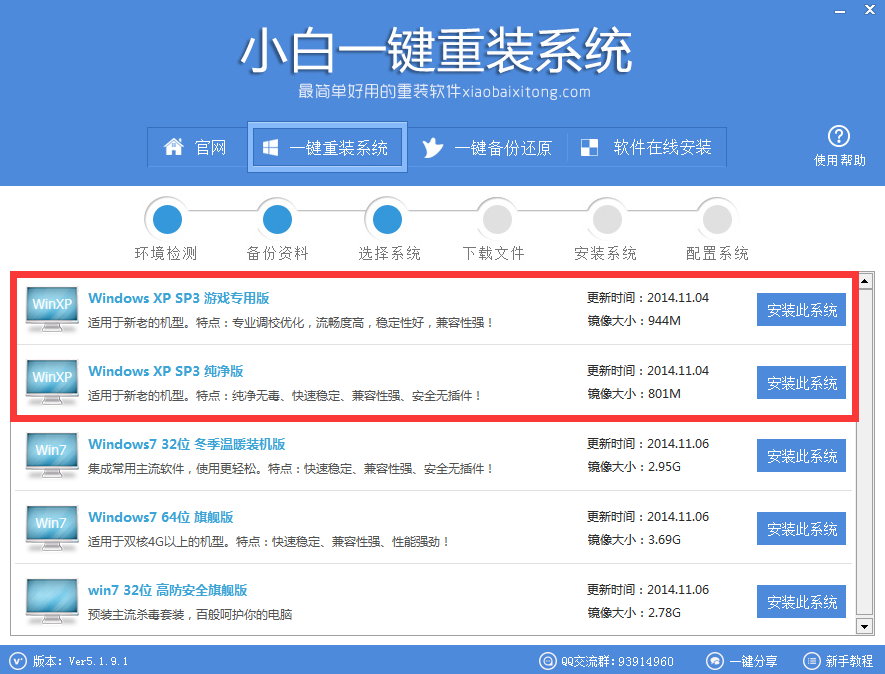Open 使用帮助 via the question mark icon
This screenshot has width=885, height=674.
pyautogui.click(x=838, y=138)
